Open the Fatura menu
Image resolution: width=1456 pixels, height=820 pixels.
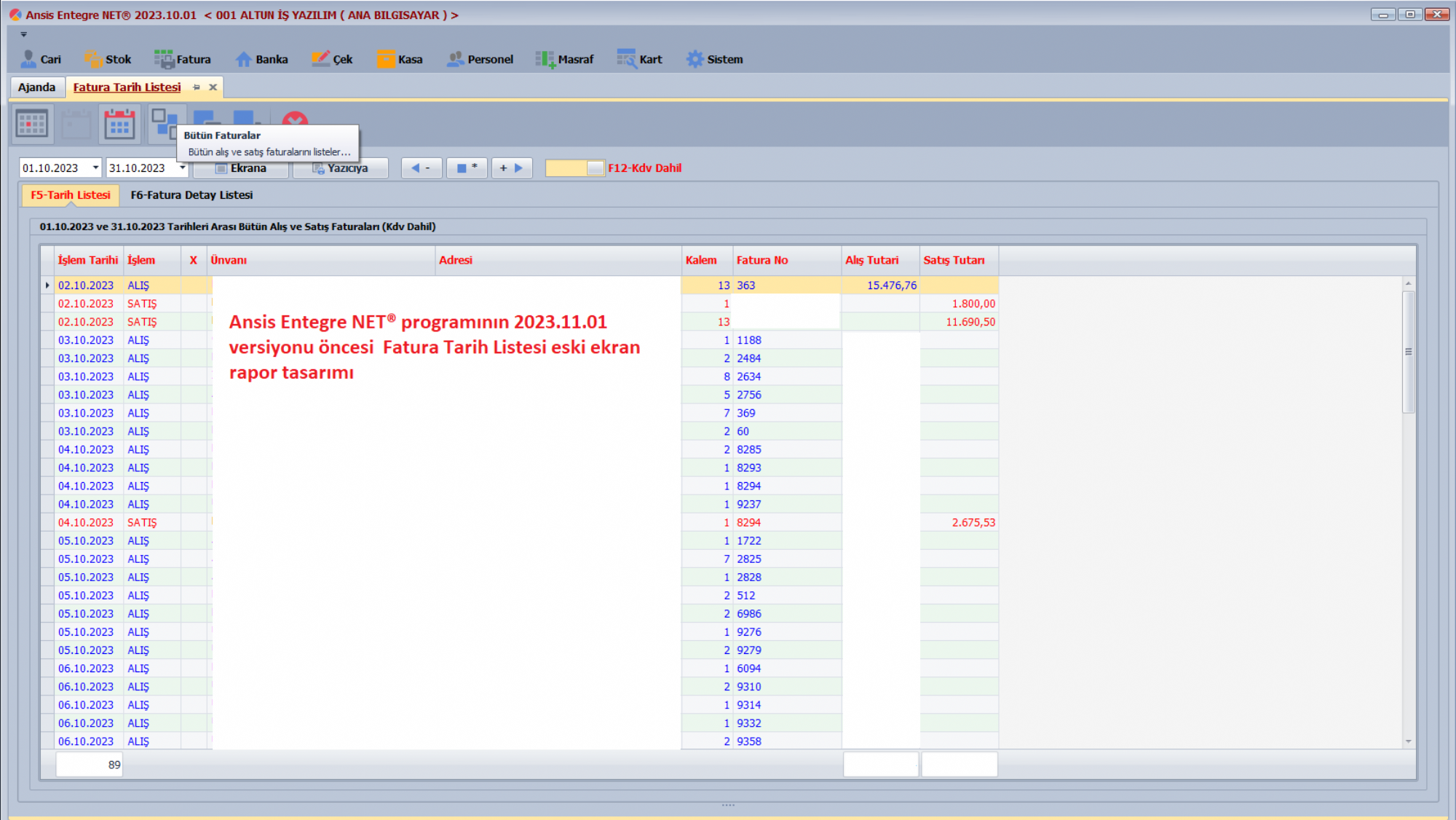183,59
